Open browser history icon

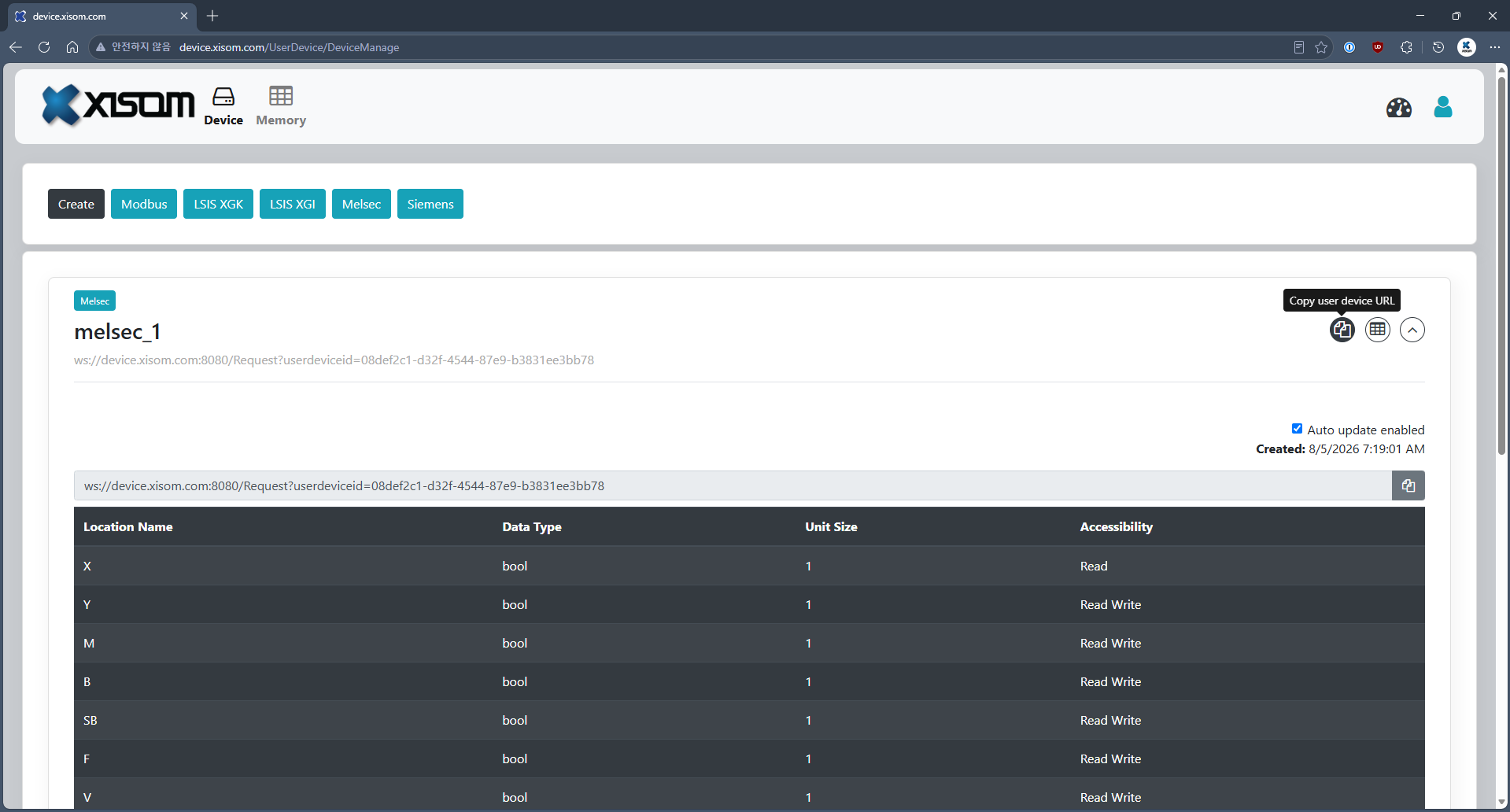[1438, 47]
